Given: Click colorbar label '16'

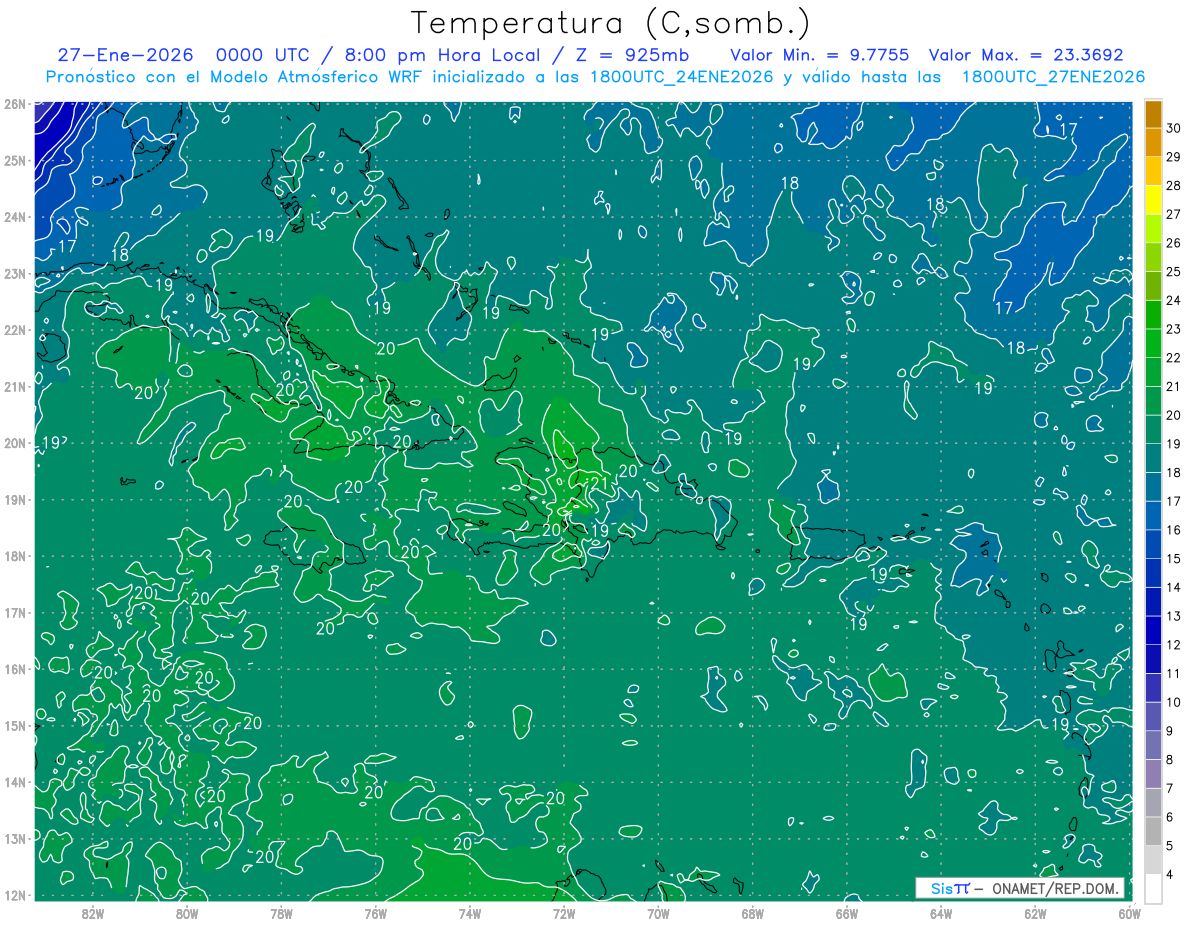Looking at the screenshot, I should click(1174, 530).
